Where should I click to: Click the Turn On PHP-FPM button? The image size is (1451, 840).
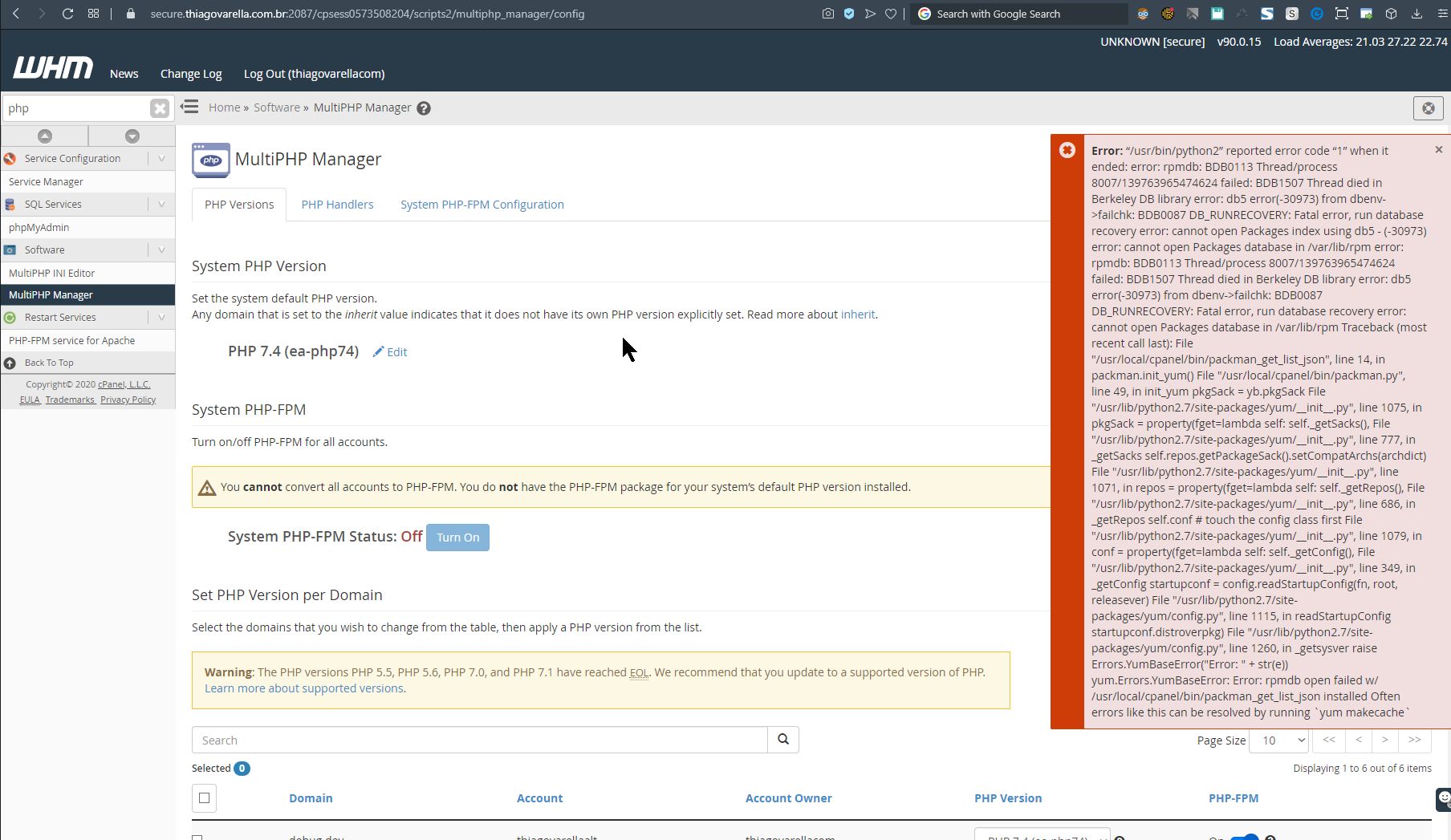point(457,538)
